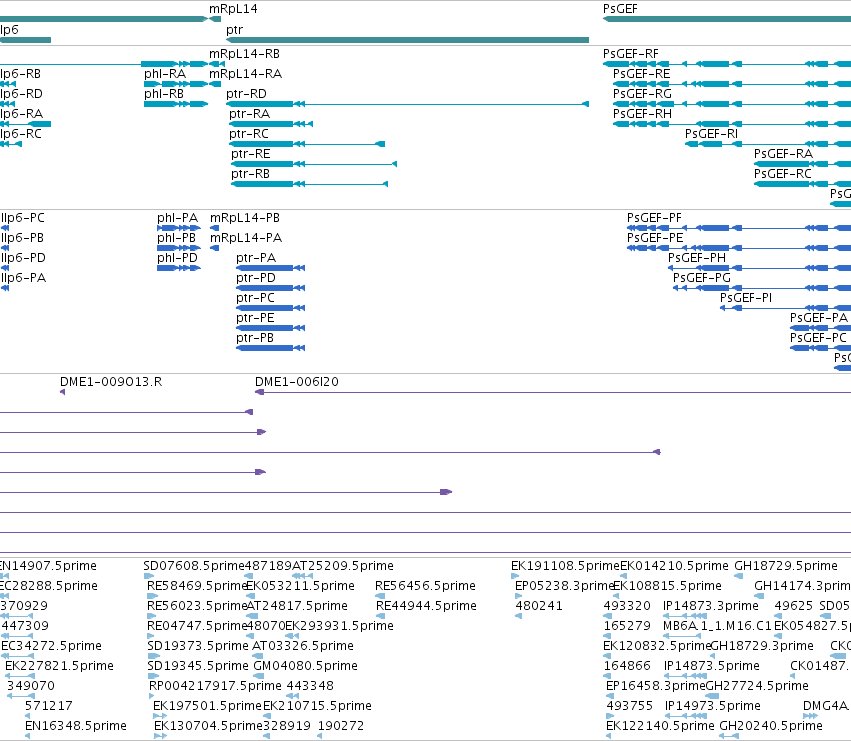This screenshot has height=741, width=851.
Task: Click the SD07608.5prime EST label
Action: [x=194, y=567]
